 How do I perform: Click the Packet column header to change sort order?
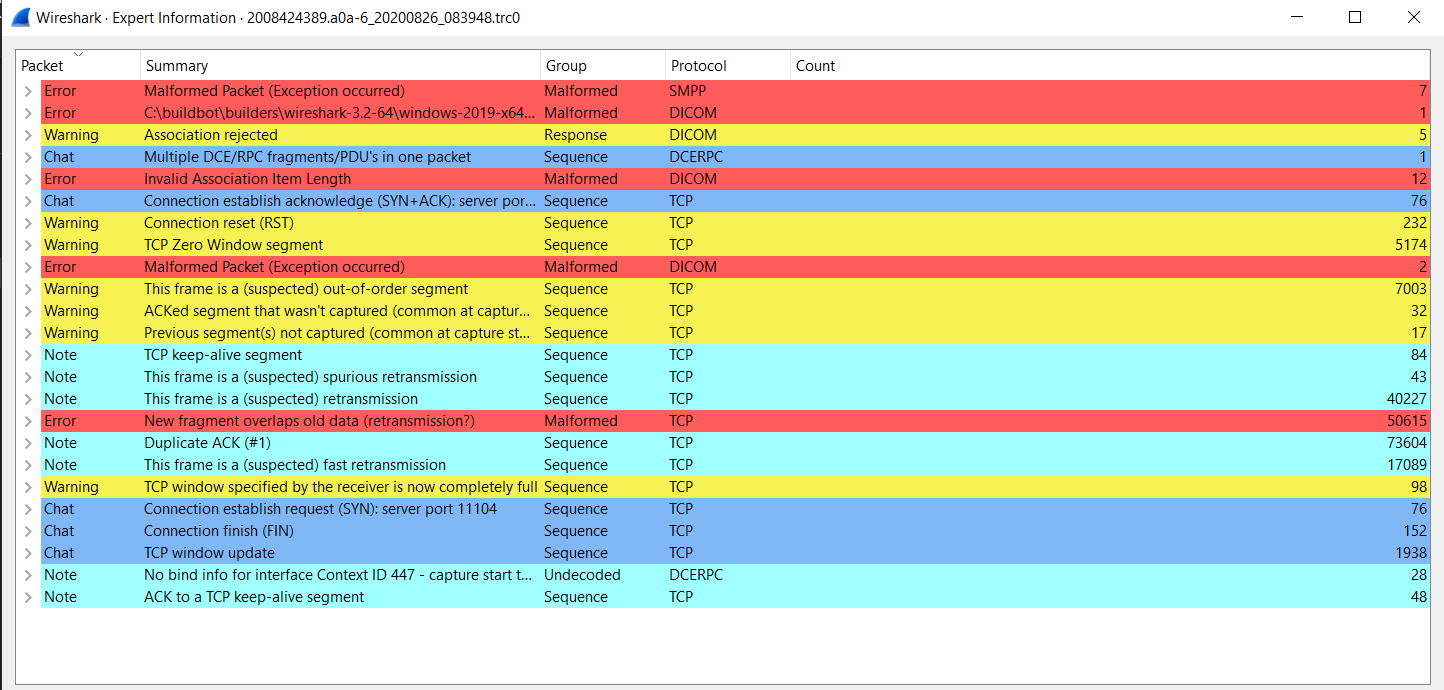(x=48, y=65)
